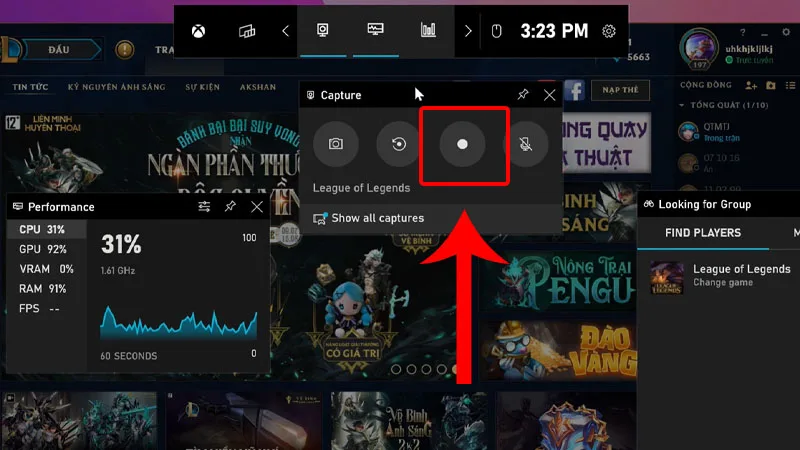Pin the Capture widget
Image resolution: width=800 pixels, height=450 pixels.
tap(523, 94)
